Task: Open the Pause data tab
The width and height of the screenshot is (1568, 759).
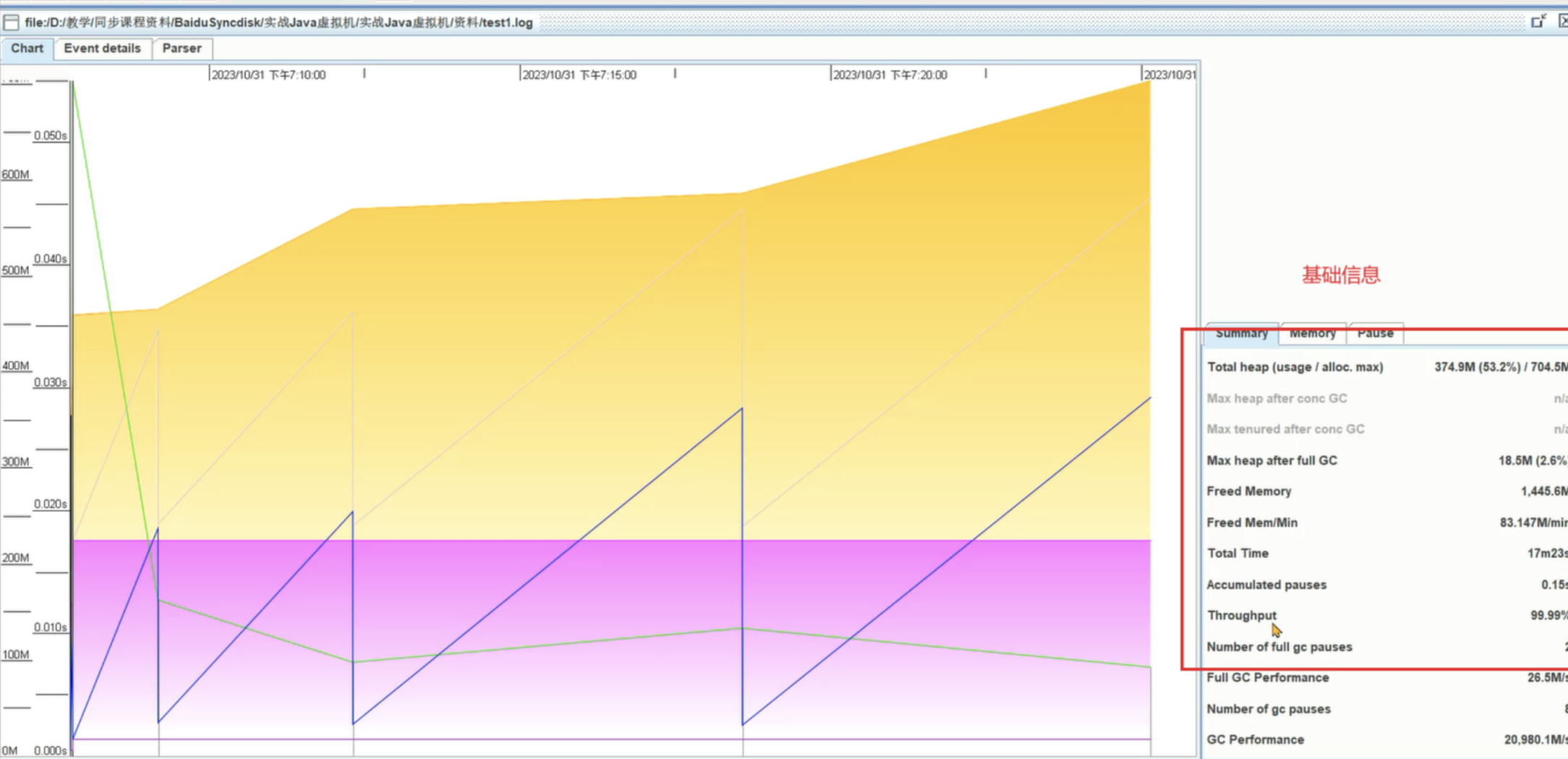Action: 1375,333
